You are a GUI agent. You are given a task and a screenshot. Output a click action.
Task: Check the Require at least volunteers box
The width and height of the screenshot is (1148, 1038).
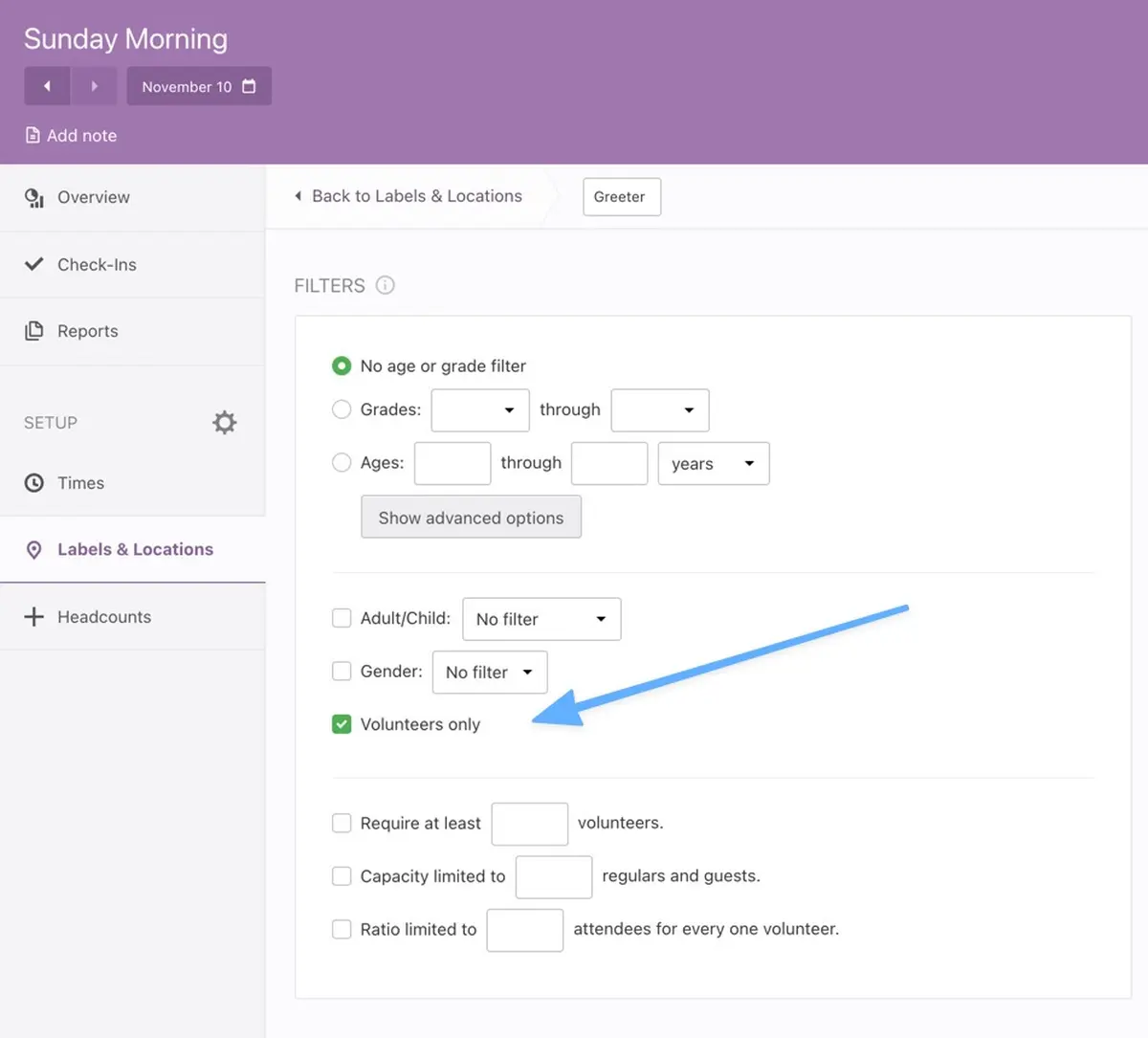pyautogui.click(x=342, y=823)
